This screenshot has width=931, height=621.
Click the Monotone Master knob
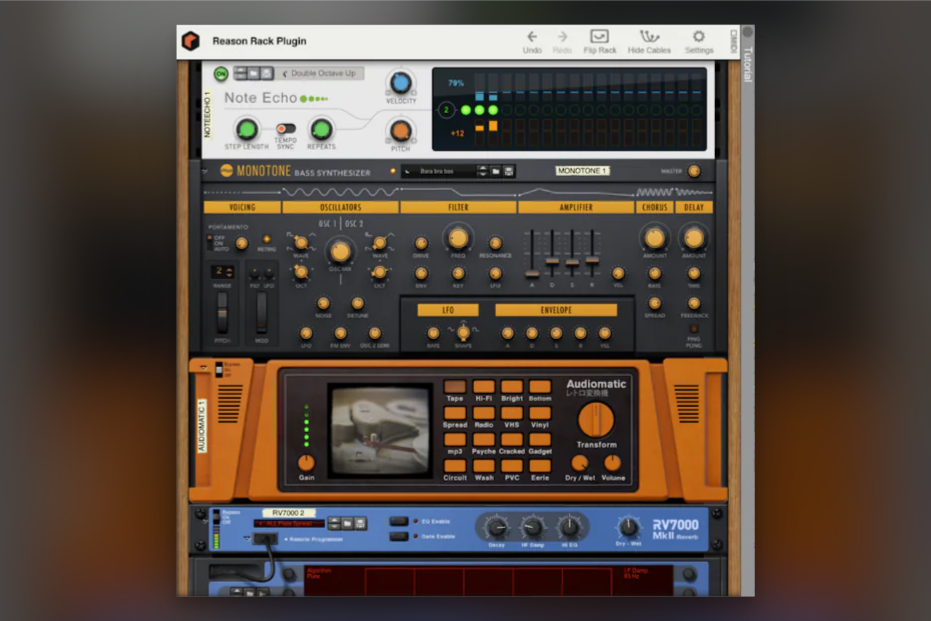coord(694,172)
